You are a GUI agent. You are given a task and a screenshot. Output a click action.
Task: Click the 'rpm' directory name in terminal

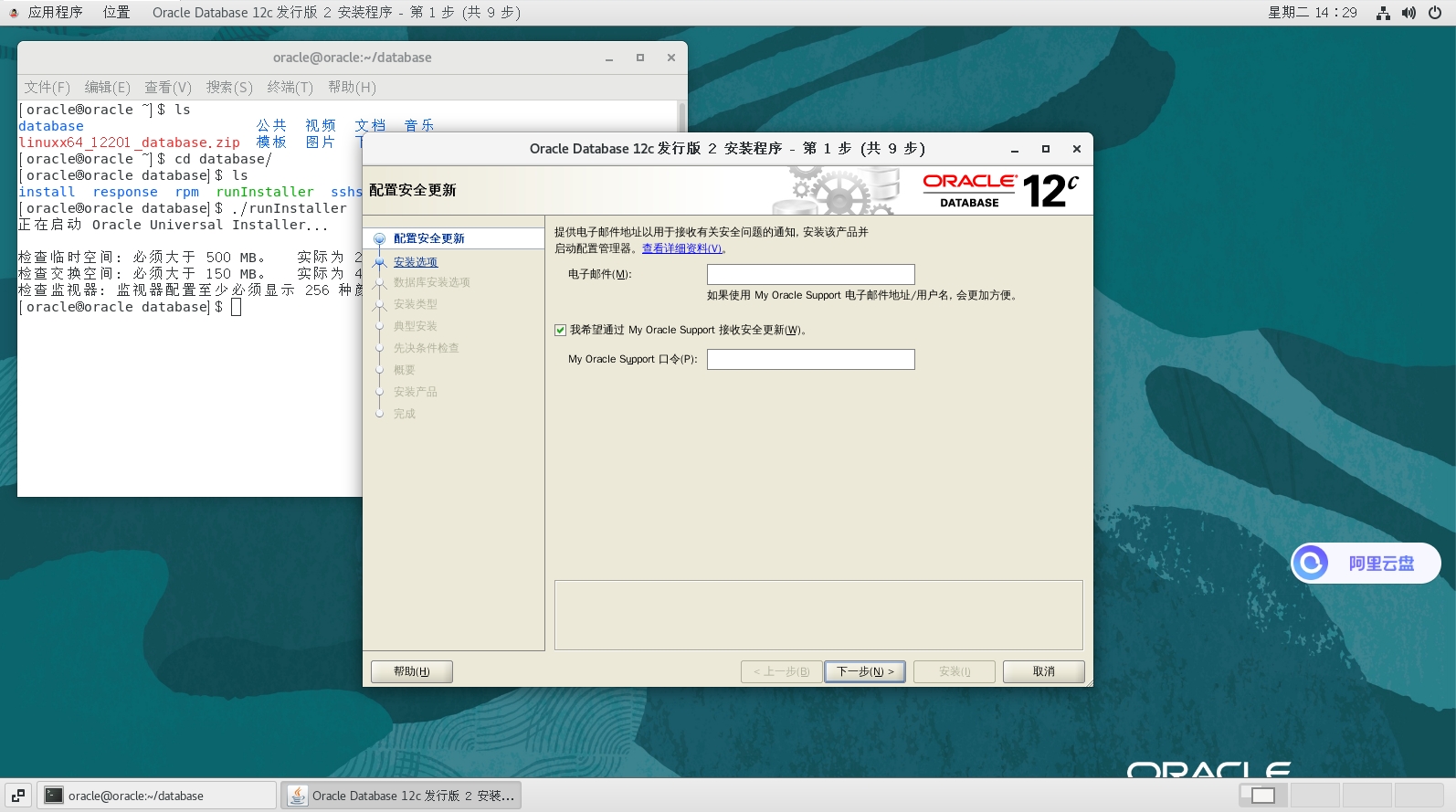coord(186,192)
